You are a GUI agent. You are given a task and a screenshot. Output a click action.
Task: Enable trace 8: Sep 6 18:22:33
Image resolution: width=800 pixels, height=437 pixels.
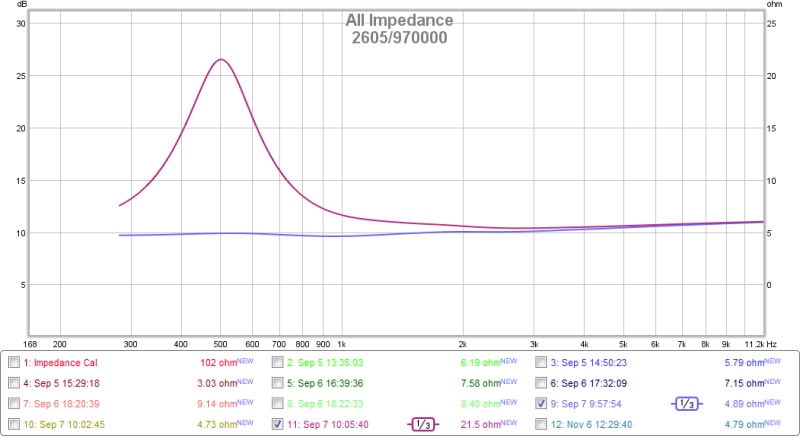click(279, 403)
